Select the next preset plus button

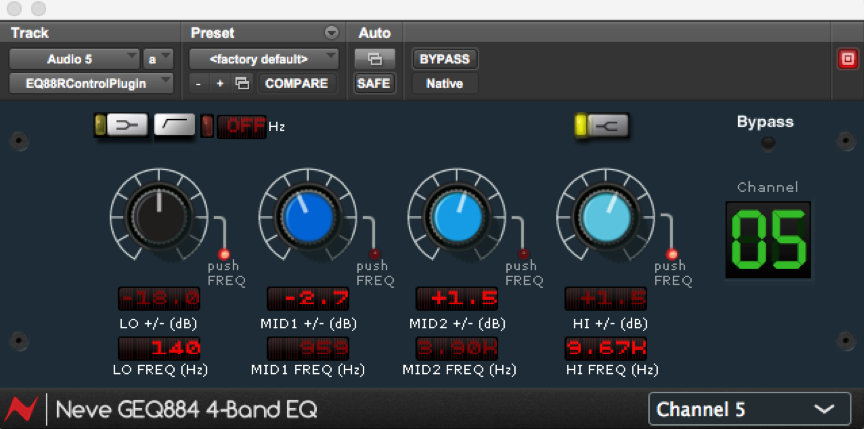(x=220, y=84)
